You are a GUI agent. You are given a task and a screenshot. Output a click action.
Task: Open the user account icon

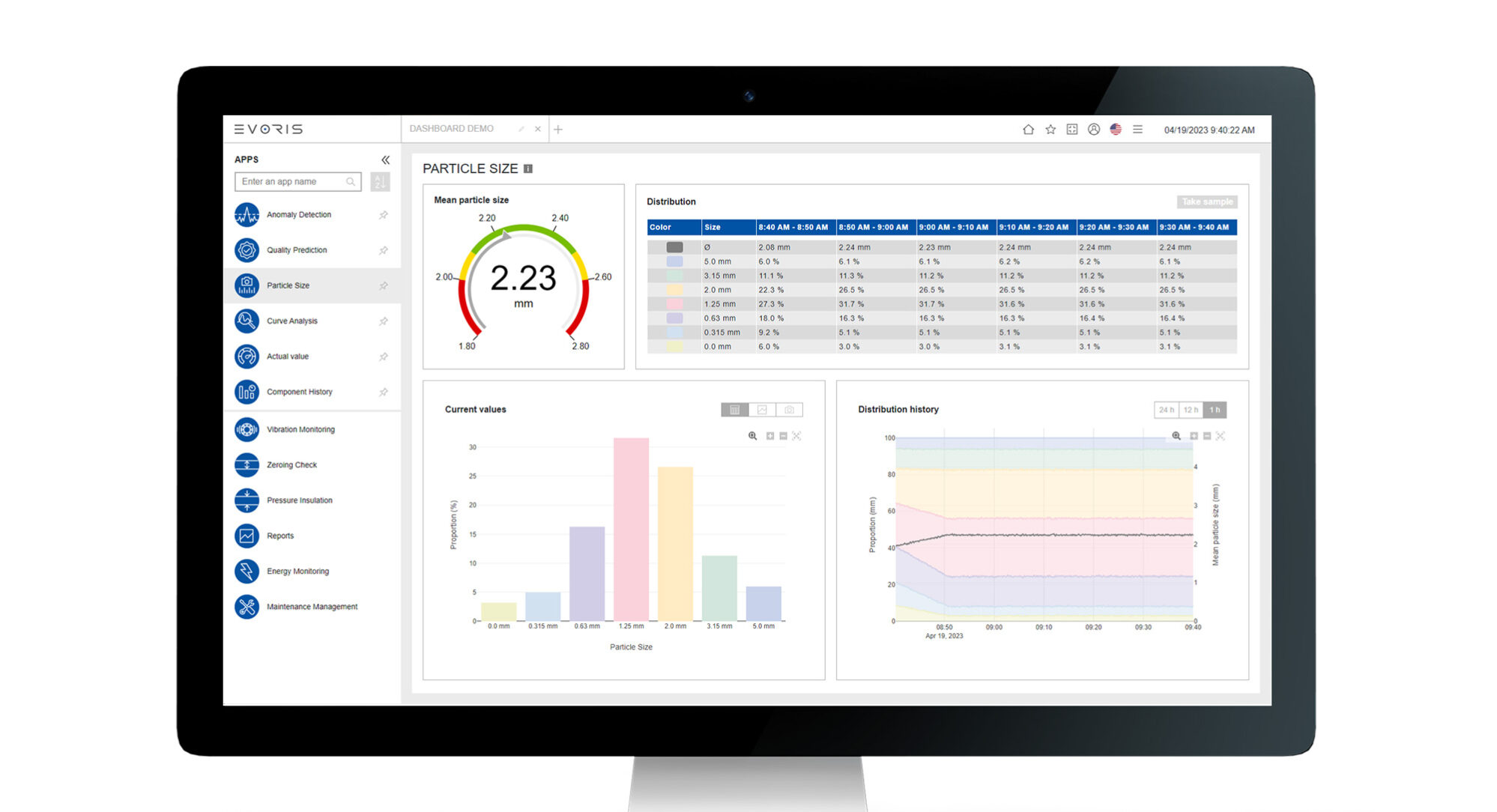(1094, 130)
